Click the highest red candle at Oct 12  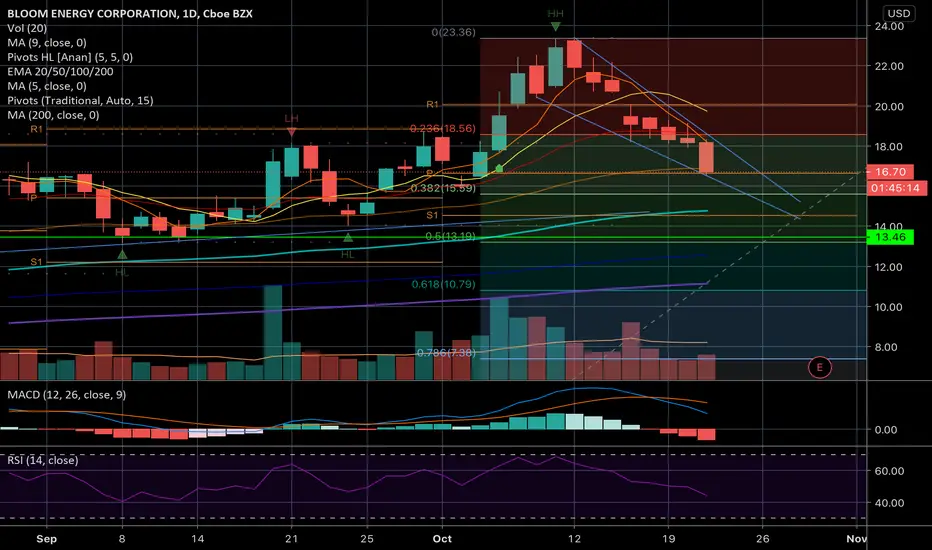(574, 54)
